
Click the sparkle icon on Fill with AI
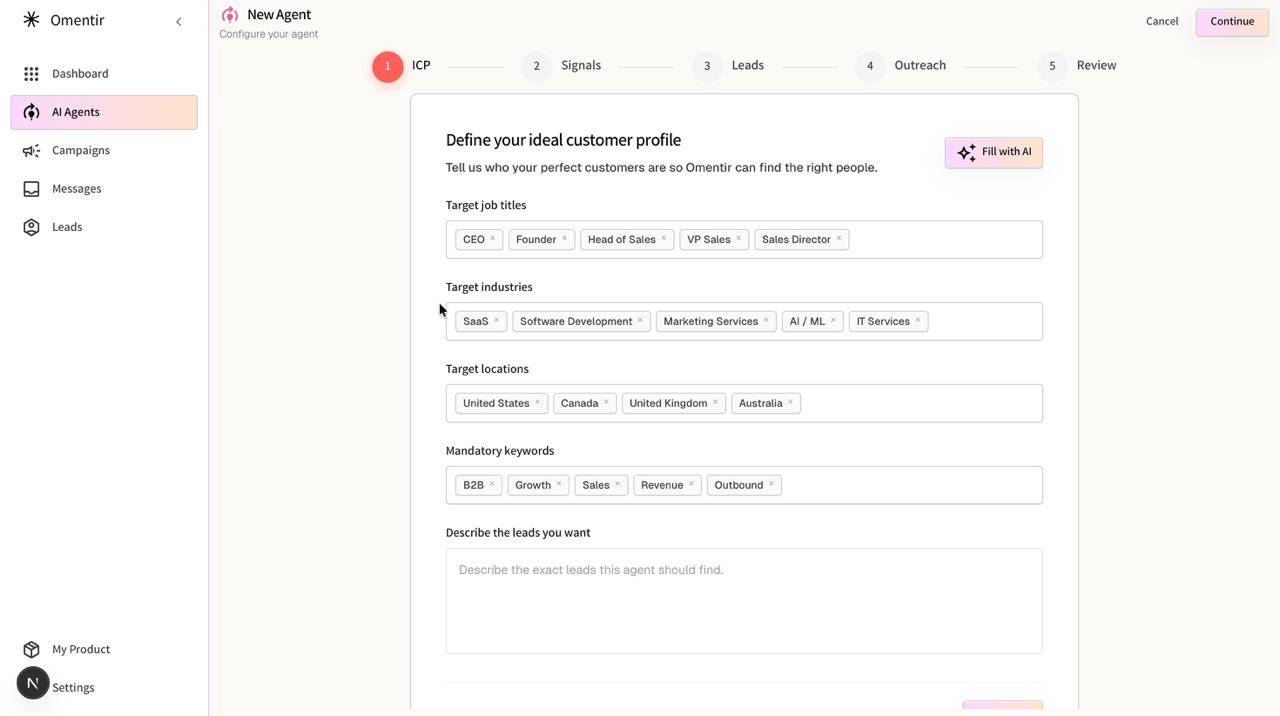pos(966,152)
